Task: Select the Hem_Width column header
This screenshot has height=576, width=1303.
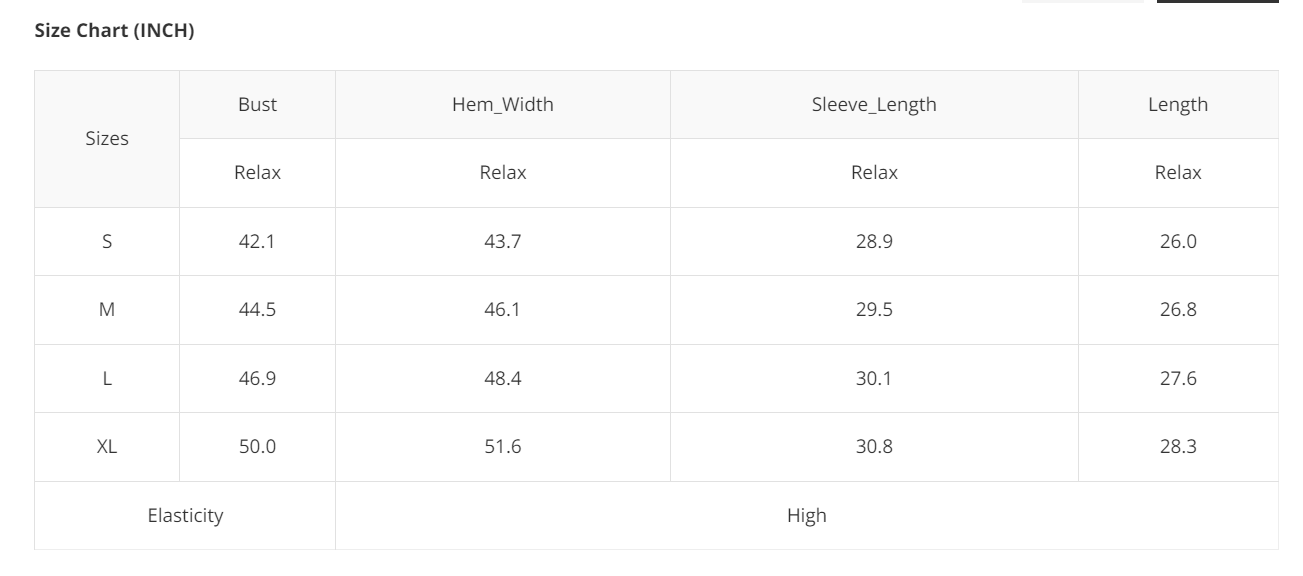Action: pyautogui.click(x=502, y=104)
